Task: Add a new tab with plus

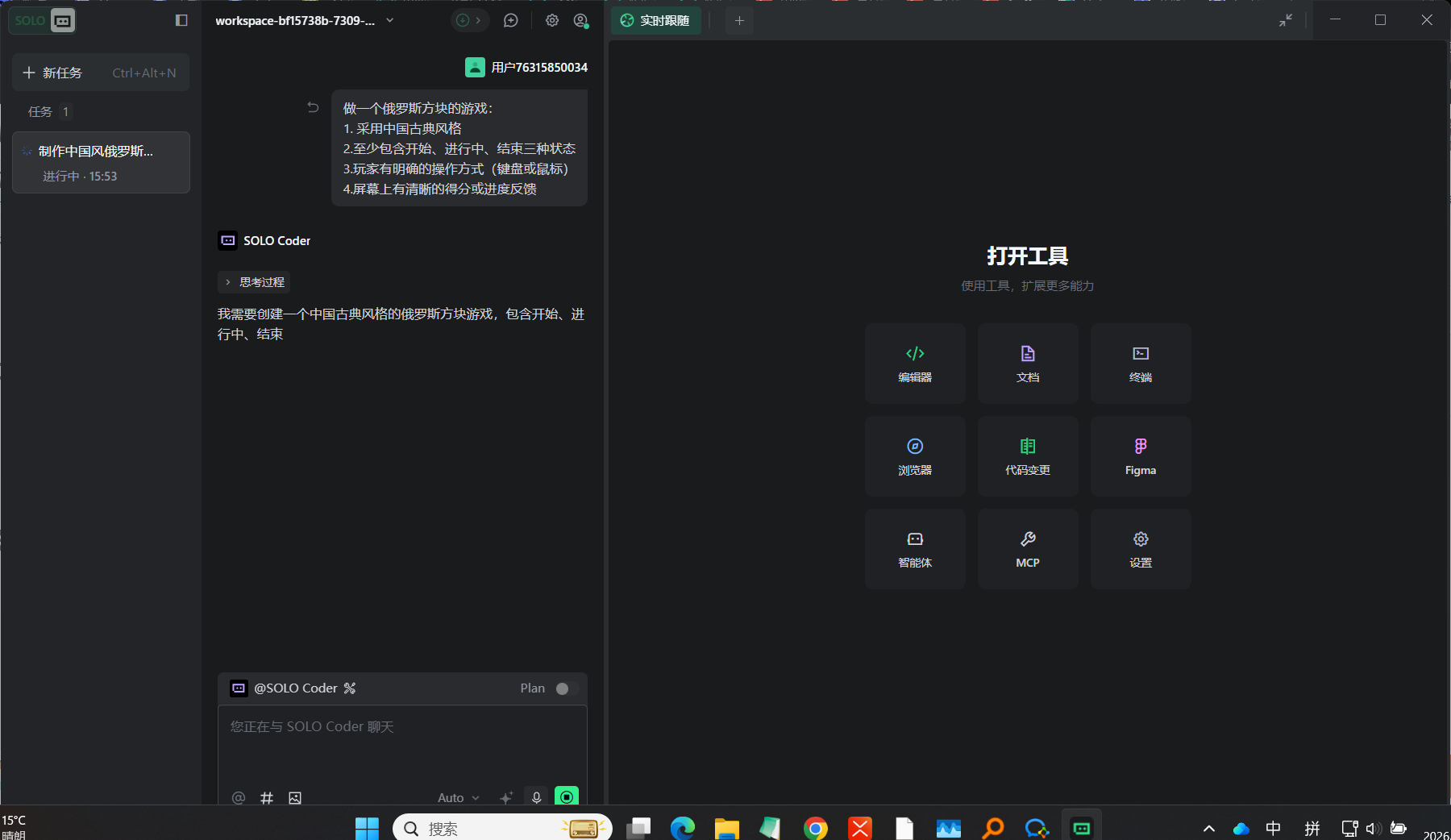Action: 739,20
